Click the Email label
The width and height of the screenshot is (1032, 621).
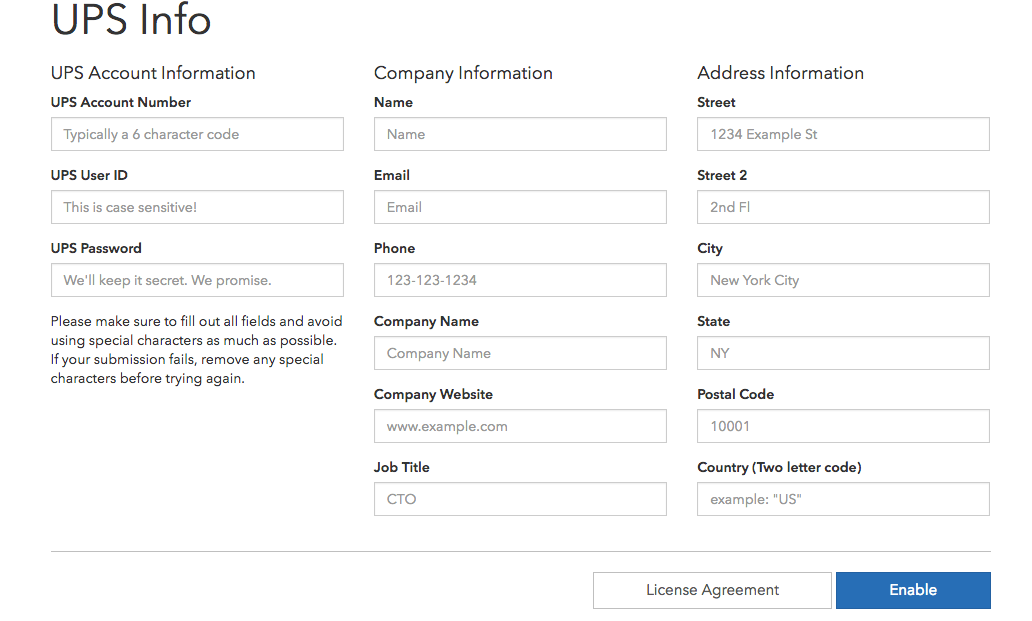(x=392, y=176)
